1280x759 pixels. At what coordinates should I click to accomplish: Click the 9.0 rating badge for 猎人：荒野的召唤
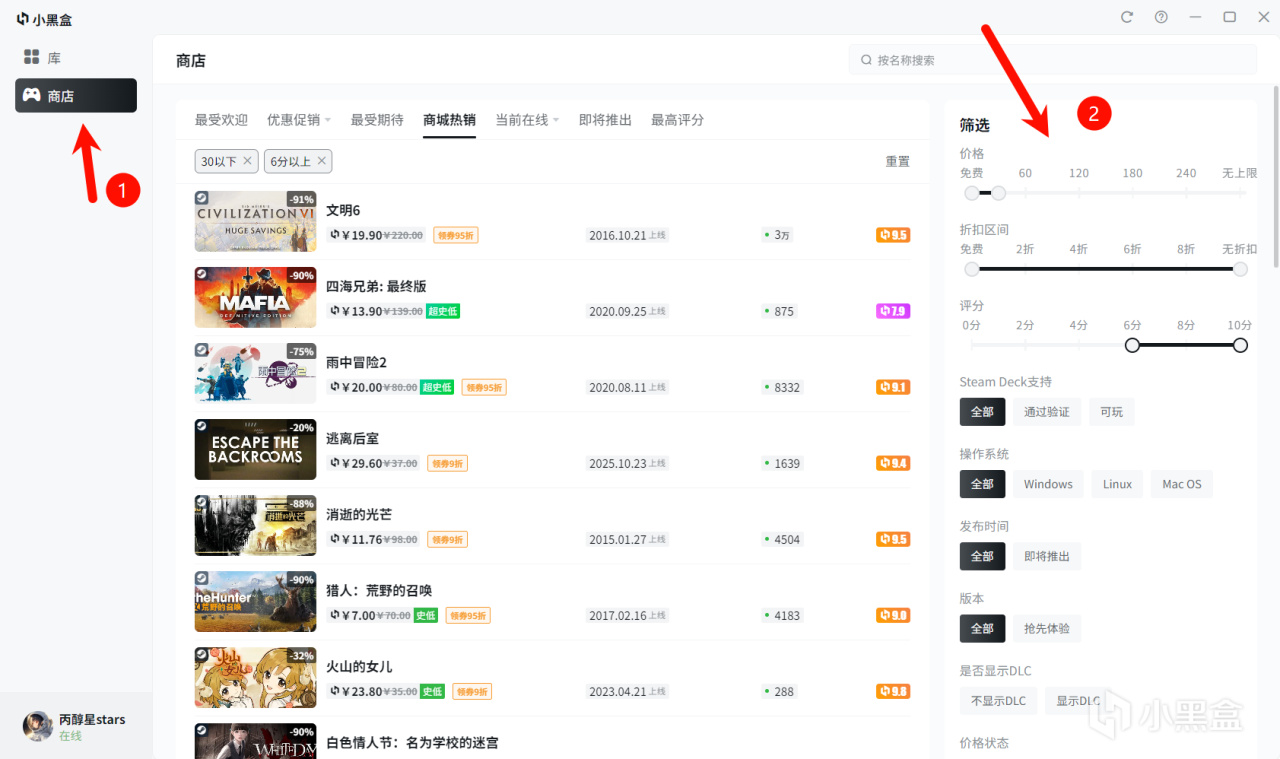pyautogui.click(x=893, y=615)
